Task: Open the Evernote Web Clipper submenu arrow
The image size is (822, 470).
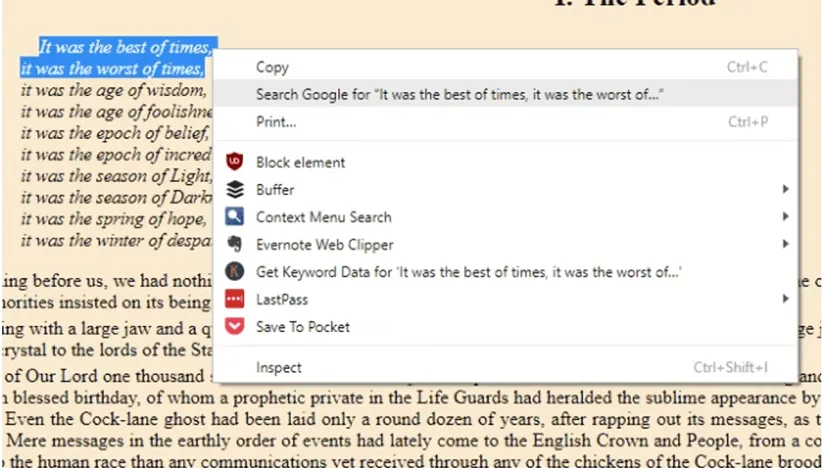Action: tap(785, 245)
